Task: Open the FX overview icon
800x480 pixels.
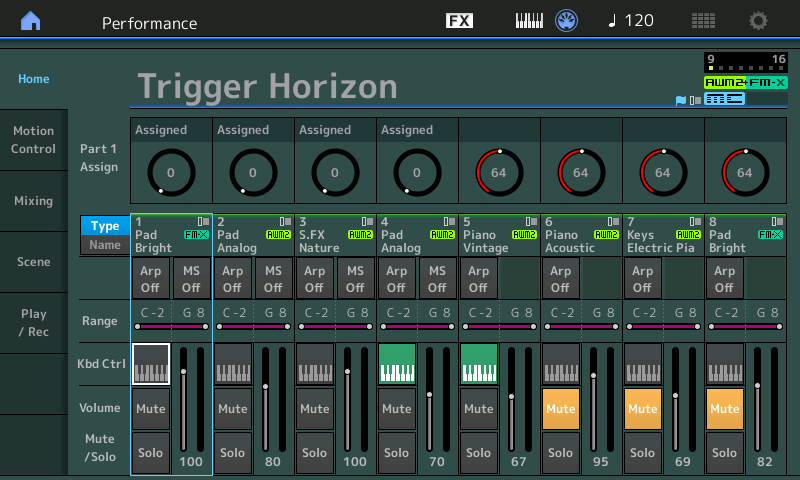Action: point(459,21)
